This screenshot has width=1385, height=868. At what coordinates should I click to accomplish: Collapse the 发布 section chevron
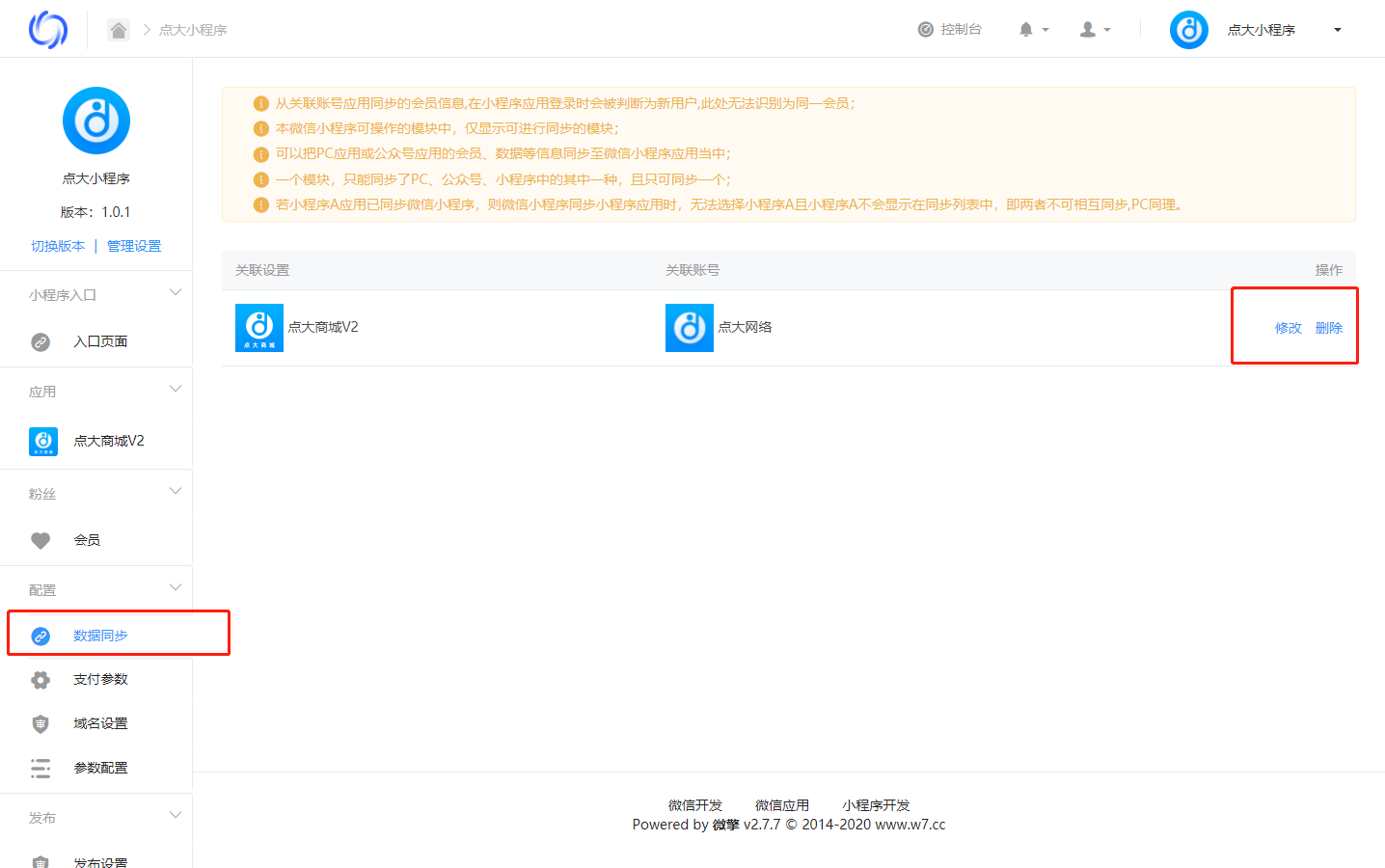point(176,815)
